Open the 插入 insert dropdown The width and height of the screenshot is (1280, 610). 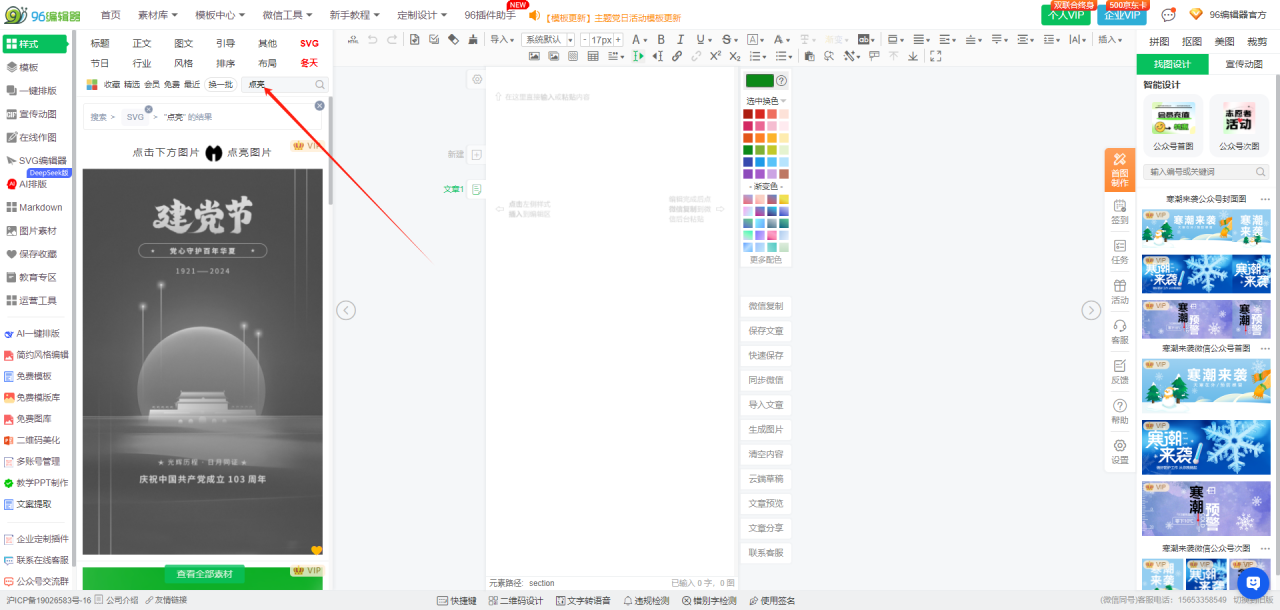(1110, 39)
